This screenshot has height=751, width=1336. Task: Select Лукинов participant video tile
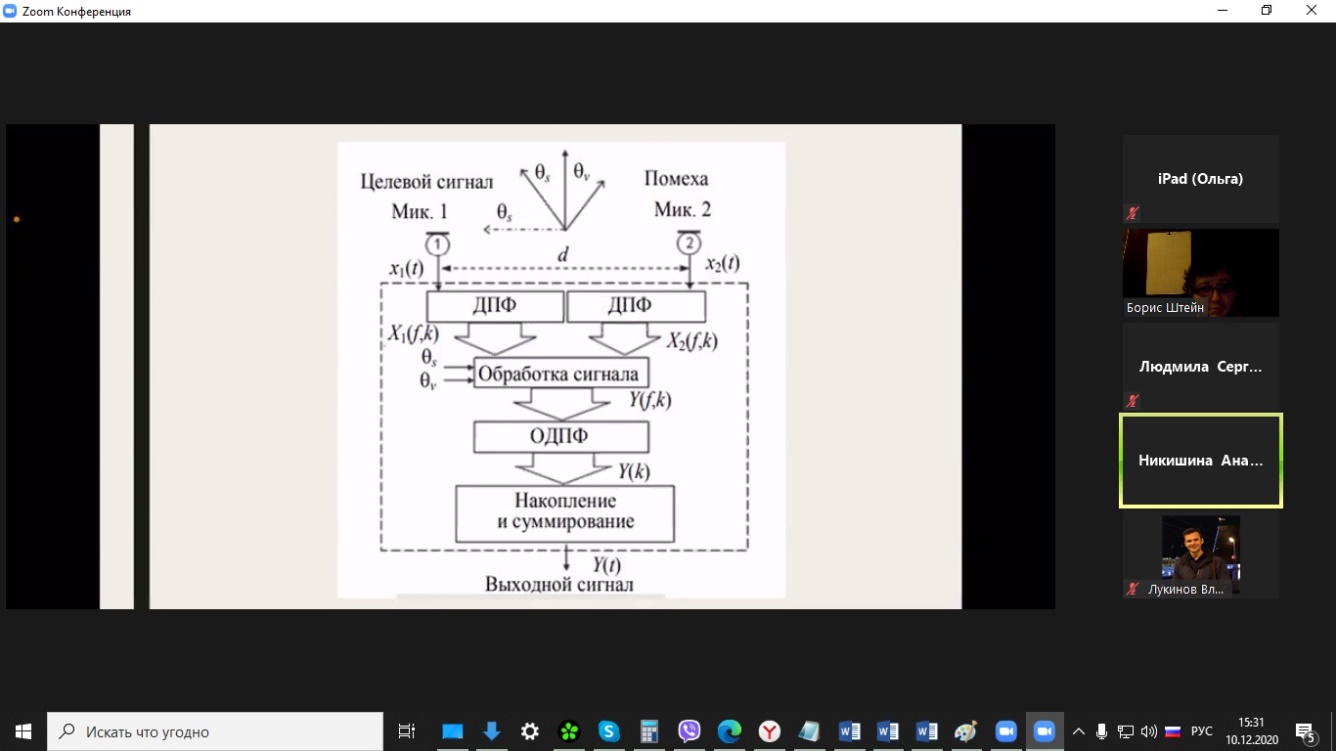1200,555
